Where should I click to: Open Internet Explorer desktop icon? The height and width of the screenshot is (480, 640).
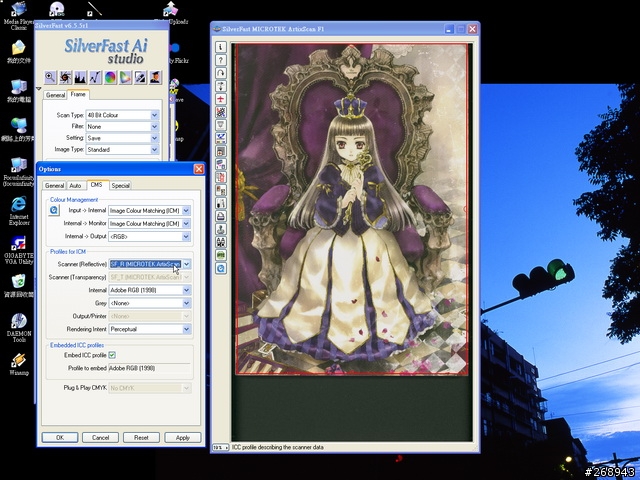pos(19,211)
